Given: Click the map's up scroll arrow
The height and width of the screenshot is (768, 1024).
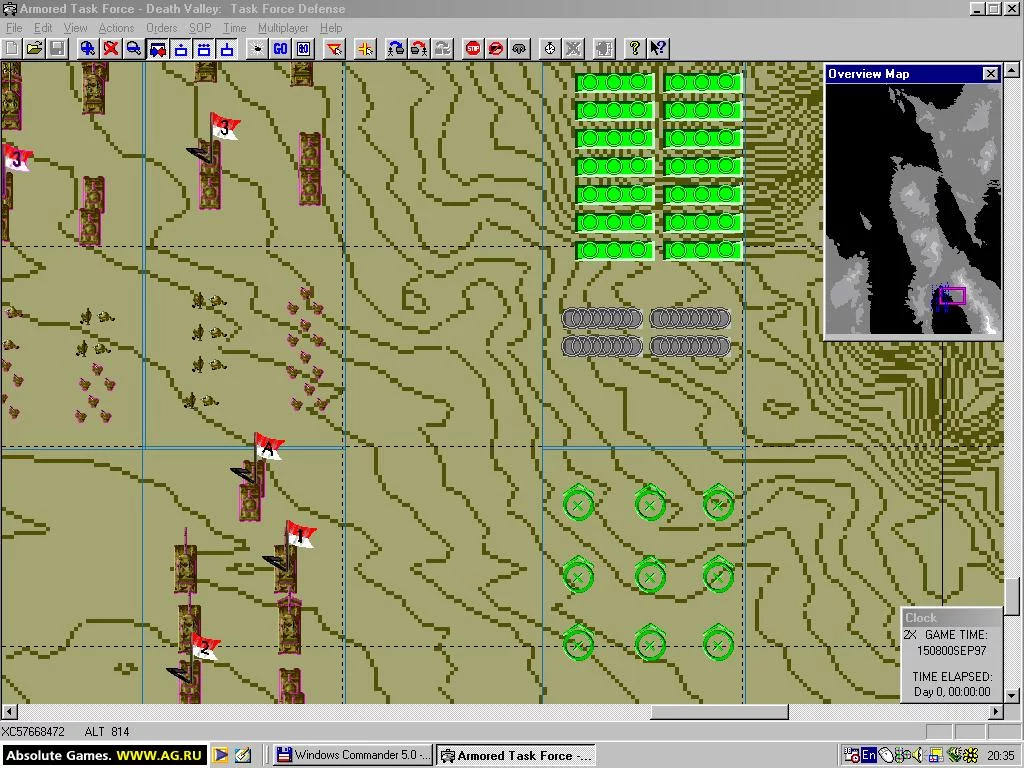Looking at the screenshot, I should click(x=1012, y=69).
